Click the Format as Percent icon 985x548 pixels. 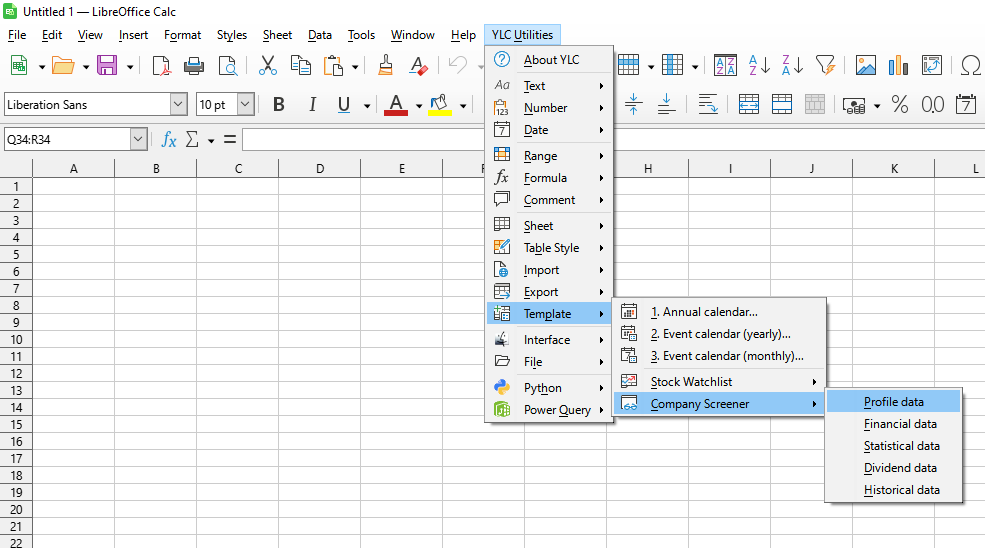(x=900, y=104)
